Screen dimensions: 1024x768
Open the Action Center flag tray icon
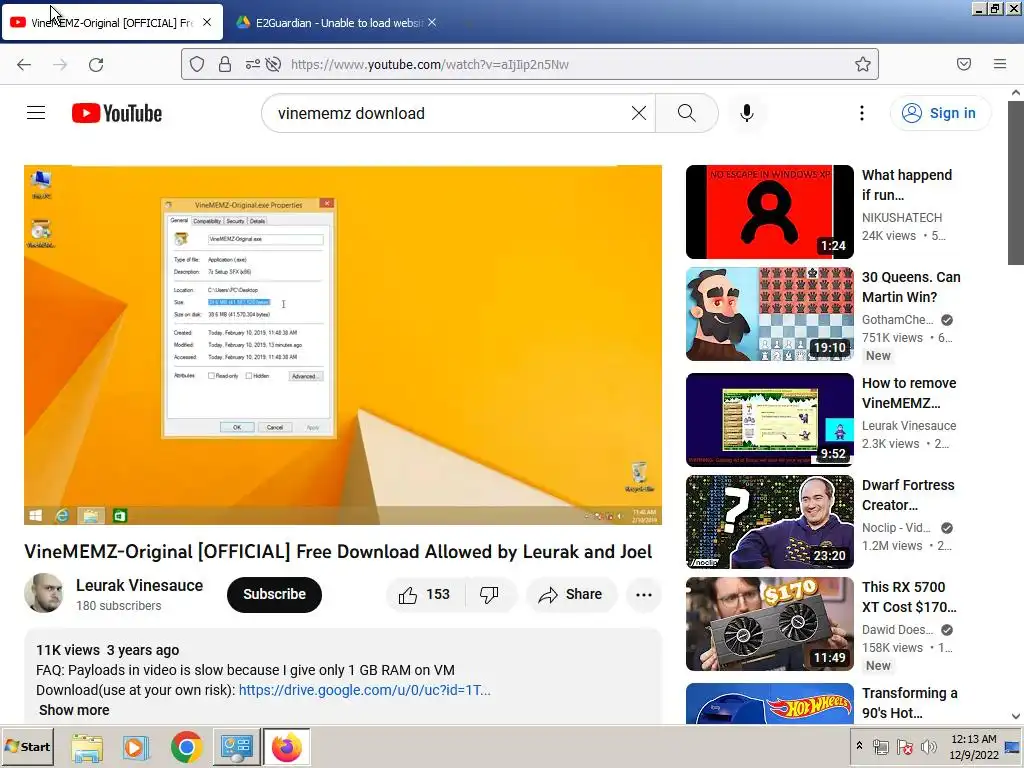(904, 746)
